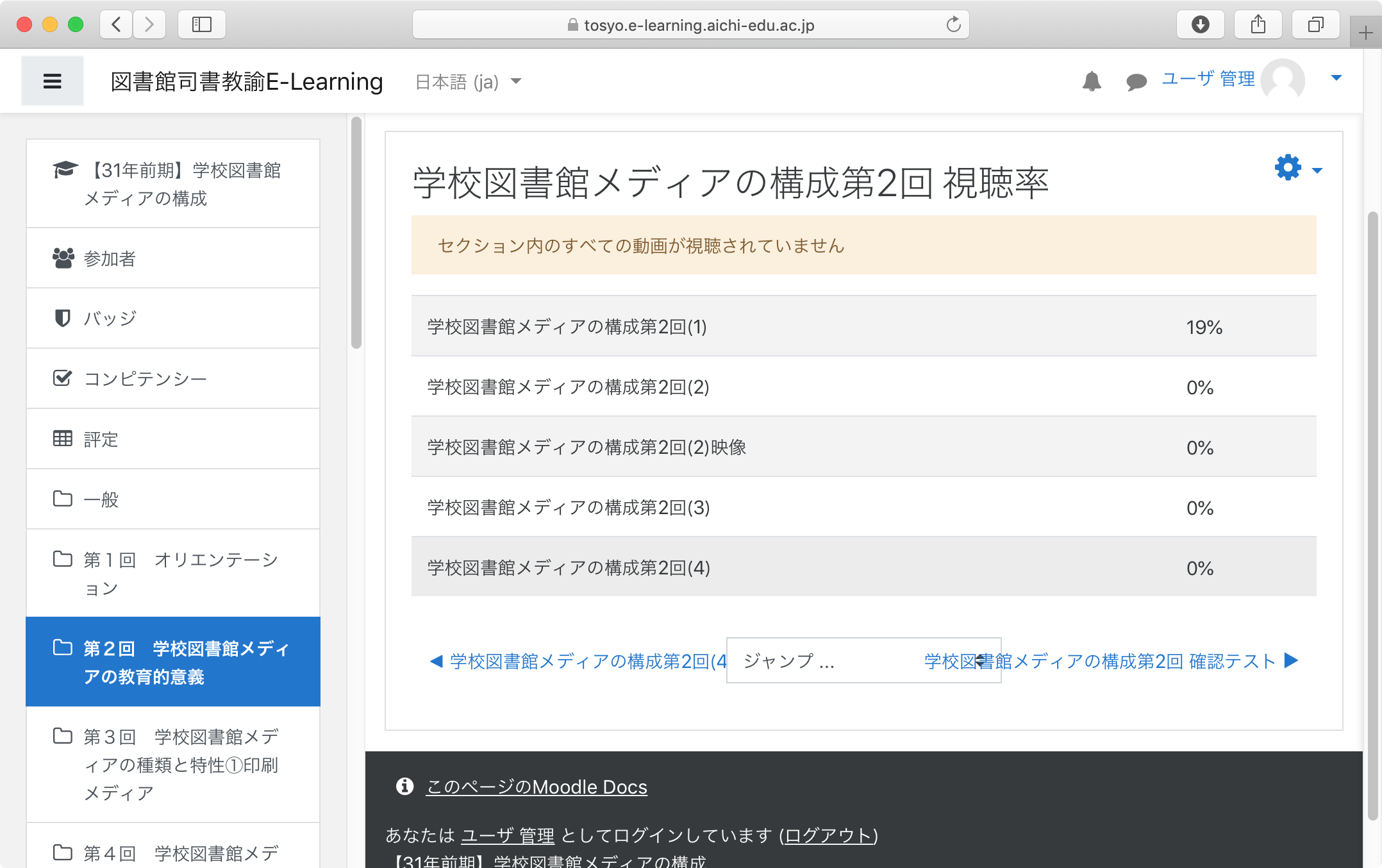Open a new tab with plus button
The height and width of the screenshot is (868, 1382).
pos(1365,32)
